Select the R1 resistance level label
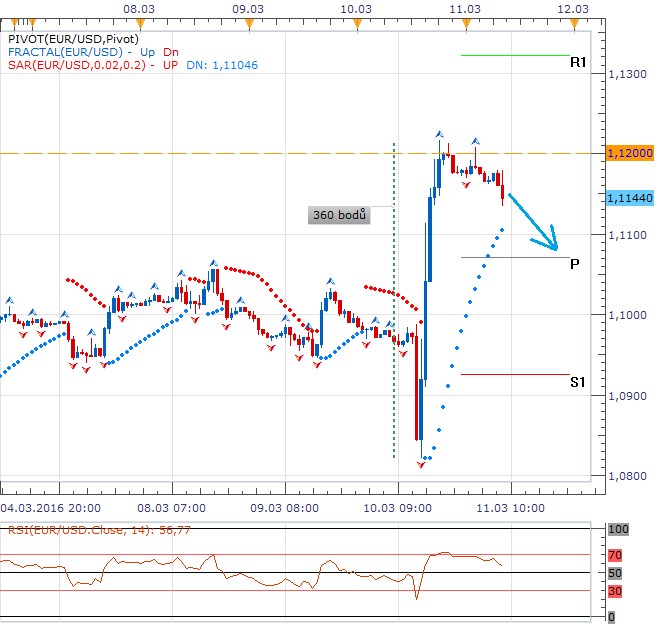Image resolution: width=663 pixels, height=624 pixels. click(x=577, y=63)
